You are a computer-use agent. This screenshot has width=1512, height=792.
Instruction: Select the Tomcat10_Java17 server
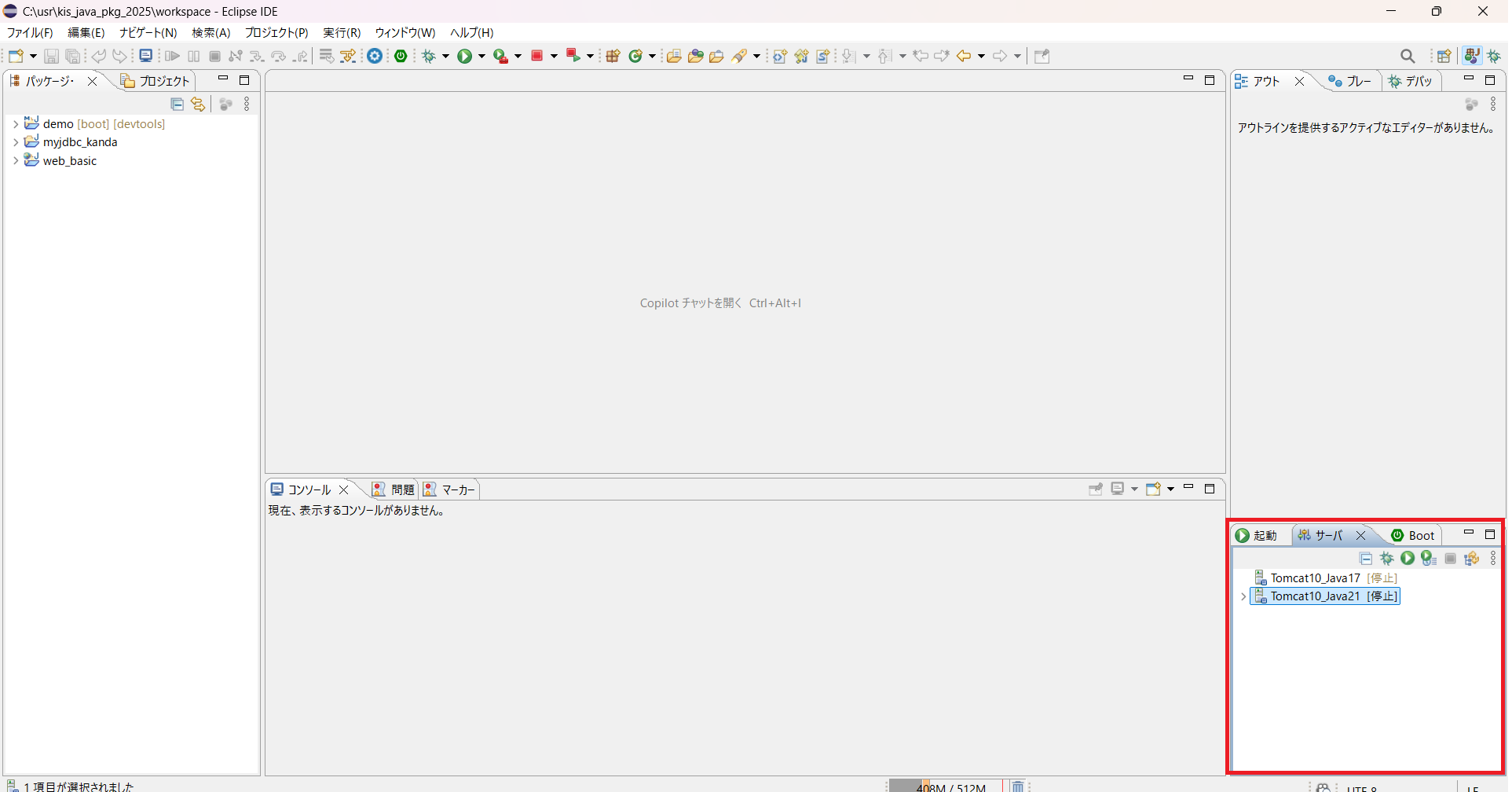(1315, 578)
